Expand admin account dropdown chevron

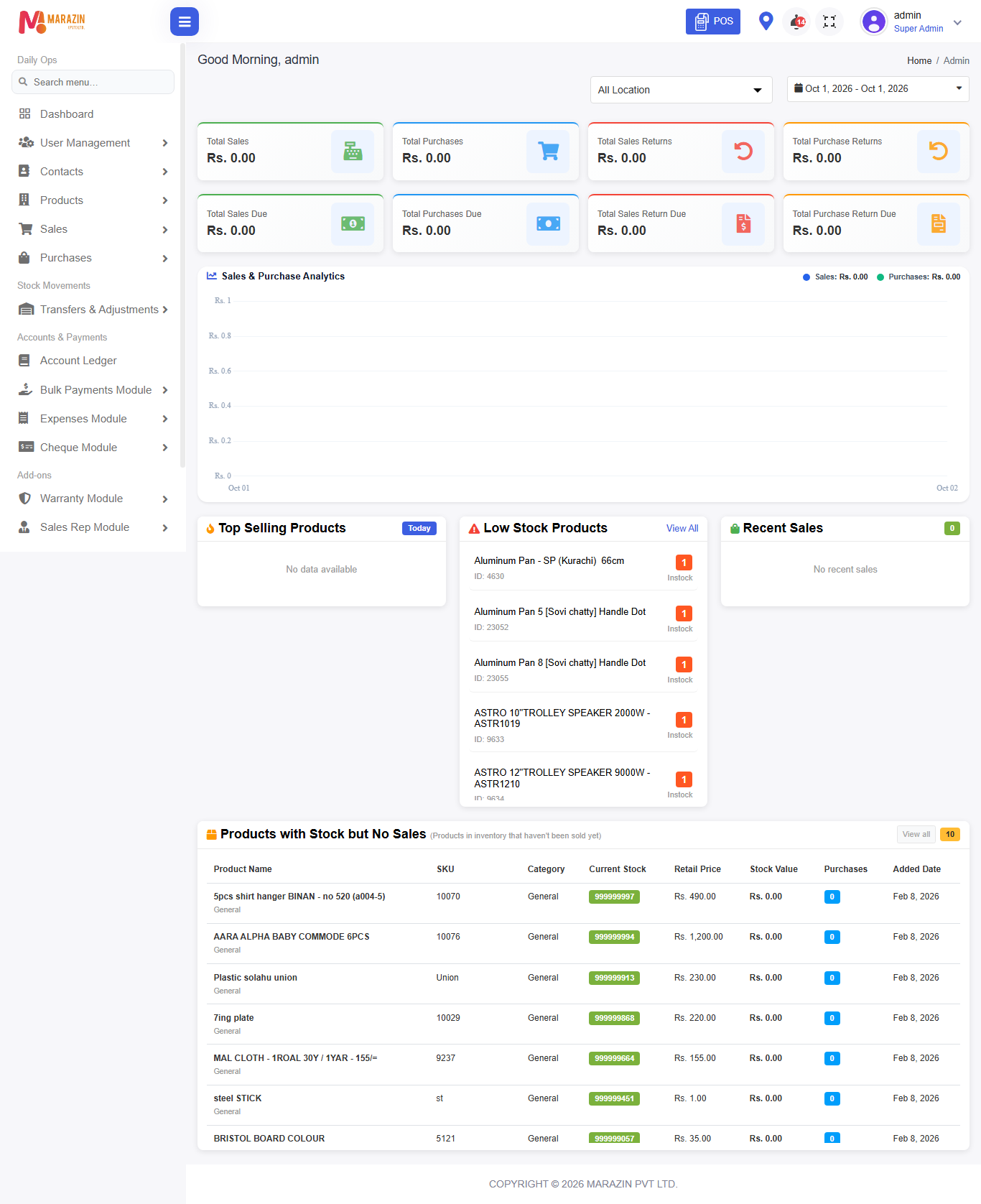click(x=957, y=22)
